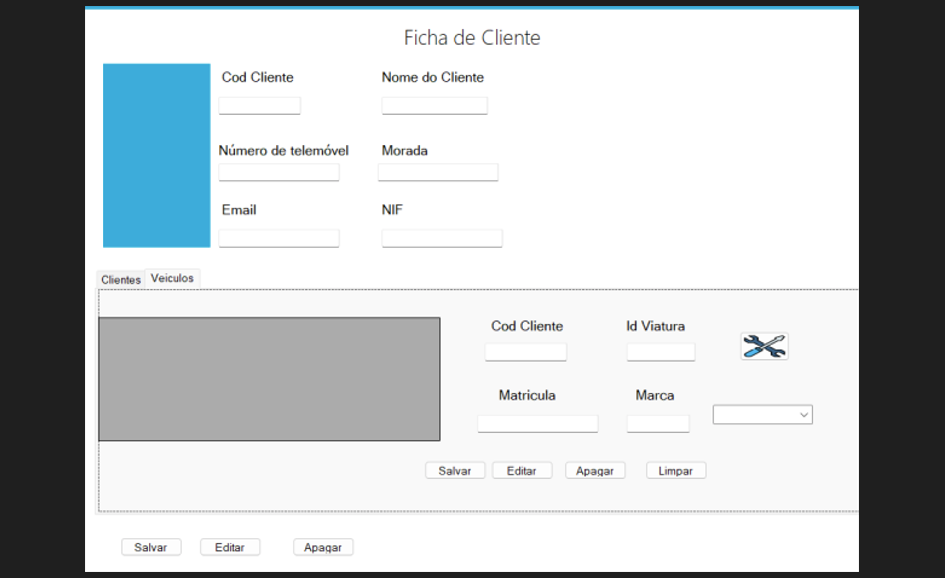Screen dimensions: 945x578
Task: Select the Cod Cliente input field
Action: click(x=259, y=105)
